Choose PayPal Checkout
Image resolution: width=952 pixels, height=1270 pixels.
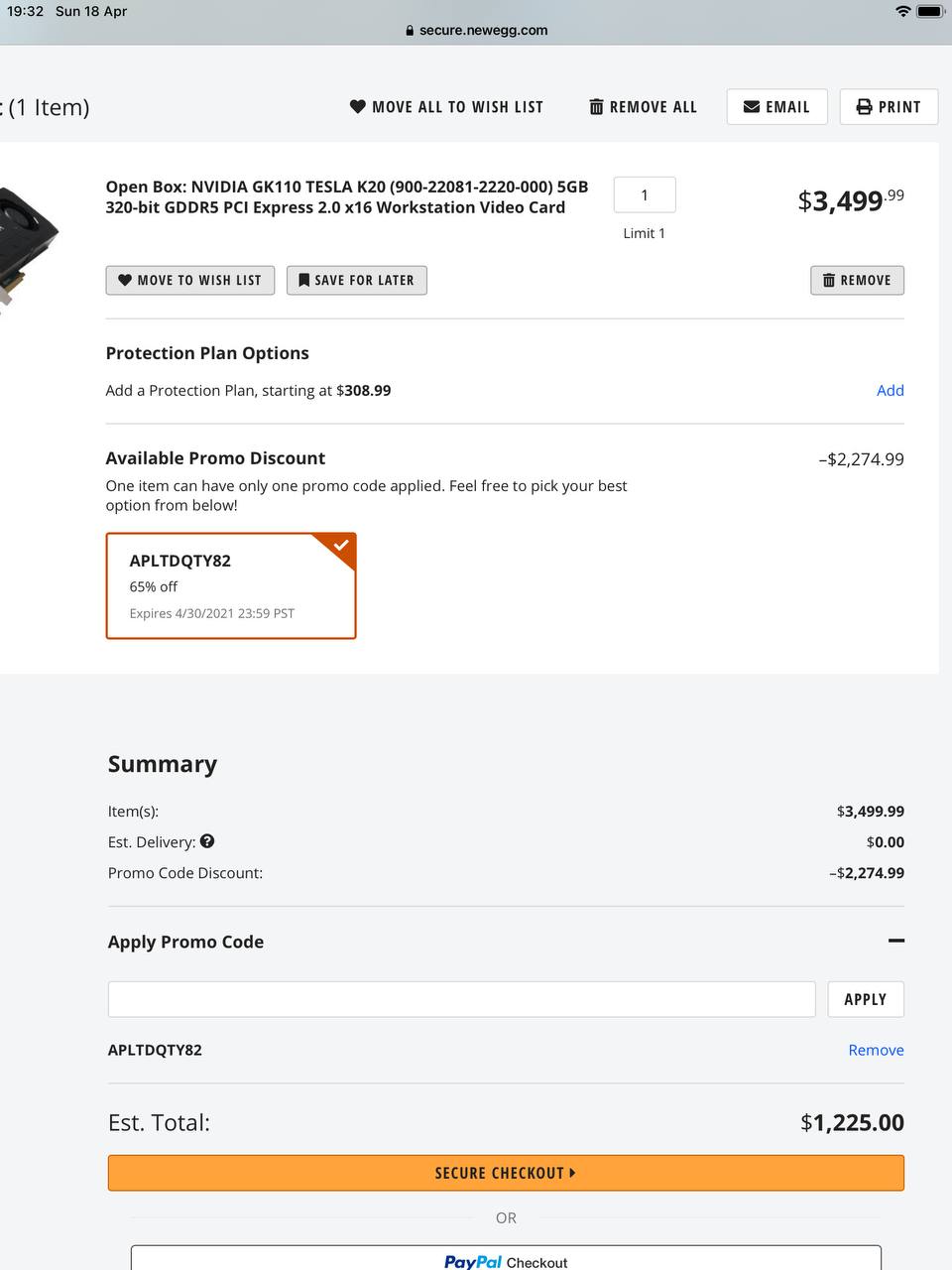506,1258
